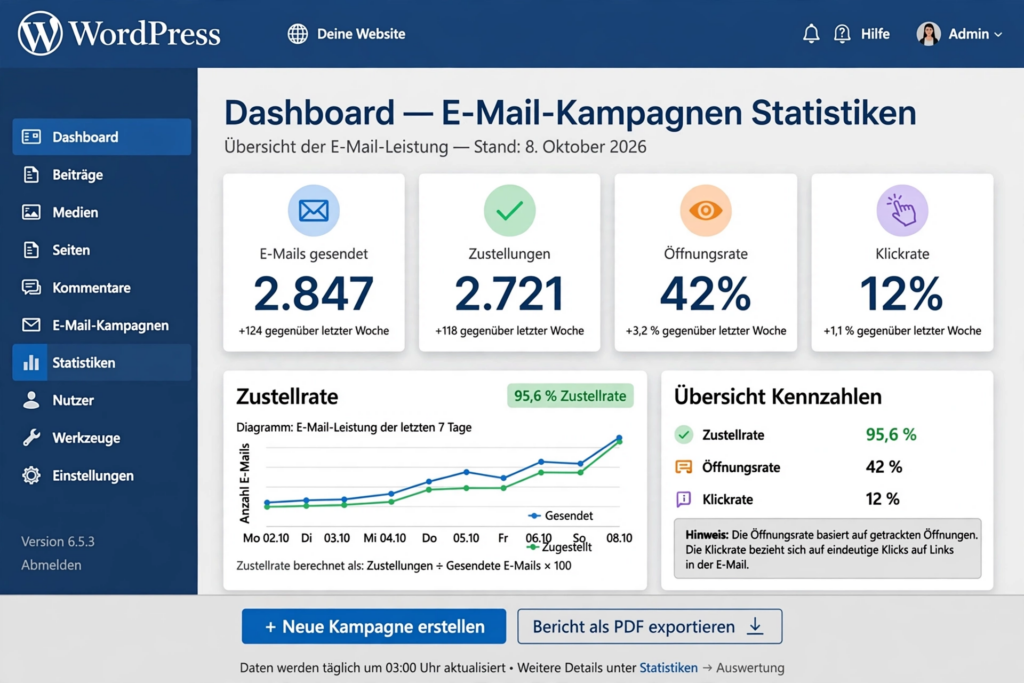Click the 42 % value in Übersicht Kennzahlen
This screenshot has height=683, width=1024.
884,467
